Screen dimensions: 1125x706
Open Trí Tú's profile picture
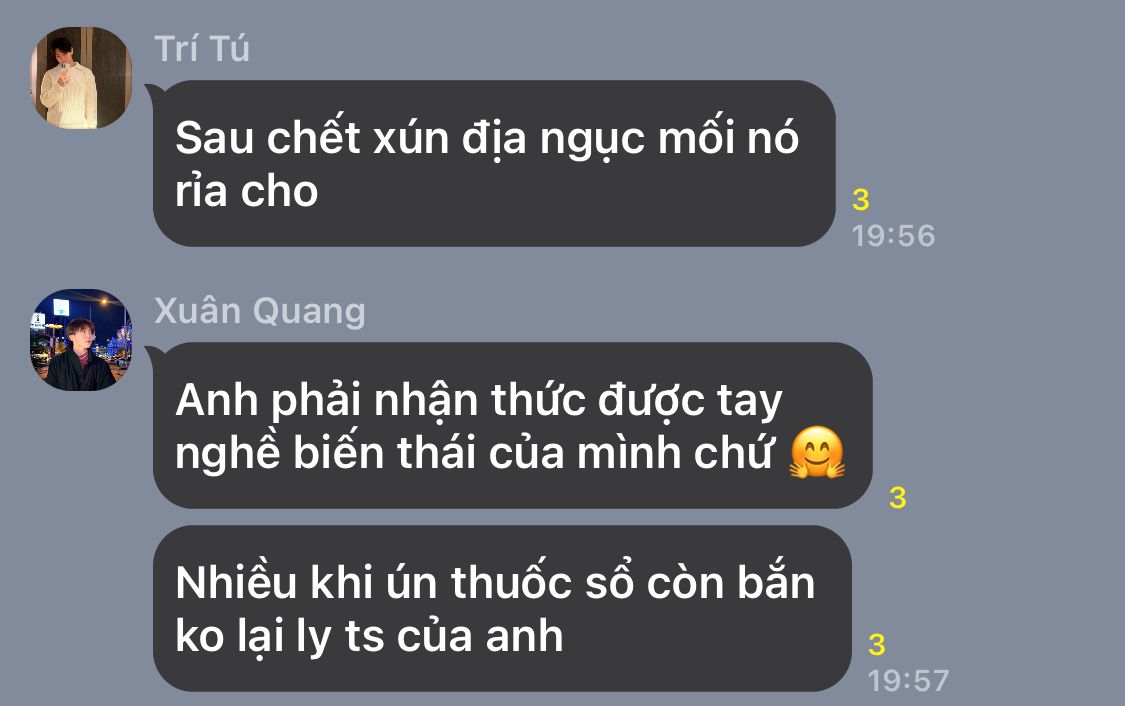tap(80, 78)
